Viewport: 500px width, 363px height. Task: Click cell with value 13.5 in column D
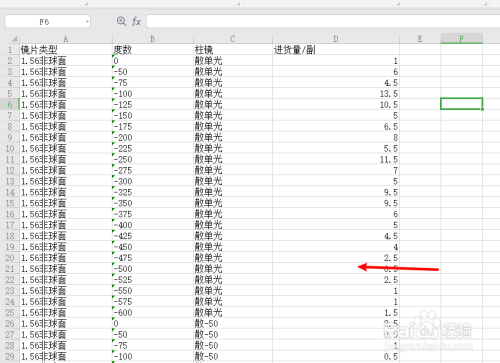pyautogui.click(x=336, y=94)
